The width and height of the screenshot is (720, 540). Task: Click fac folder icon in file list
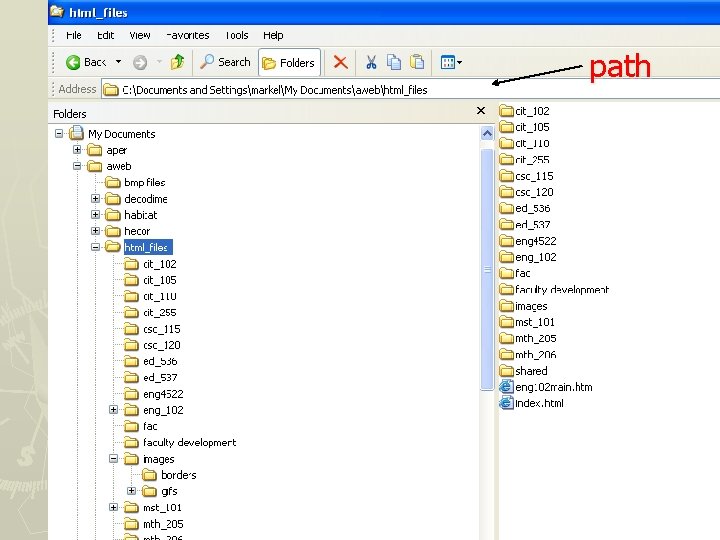506,273
